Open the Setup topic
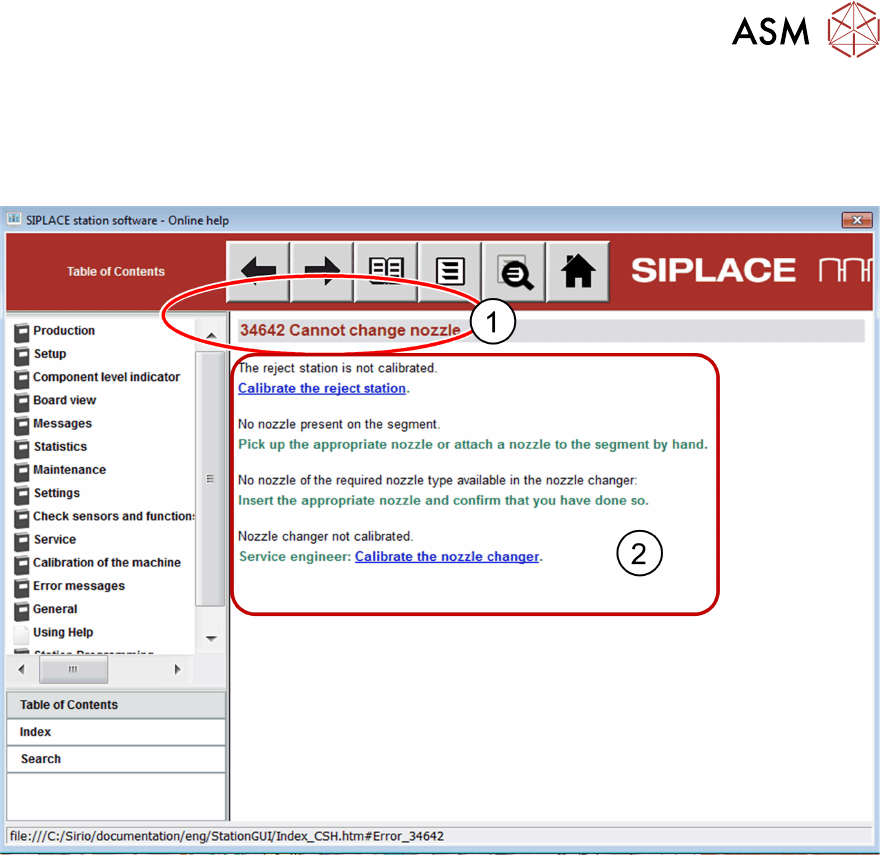The image size is (880, 855). (x=50, y=354)
